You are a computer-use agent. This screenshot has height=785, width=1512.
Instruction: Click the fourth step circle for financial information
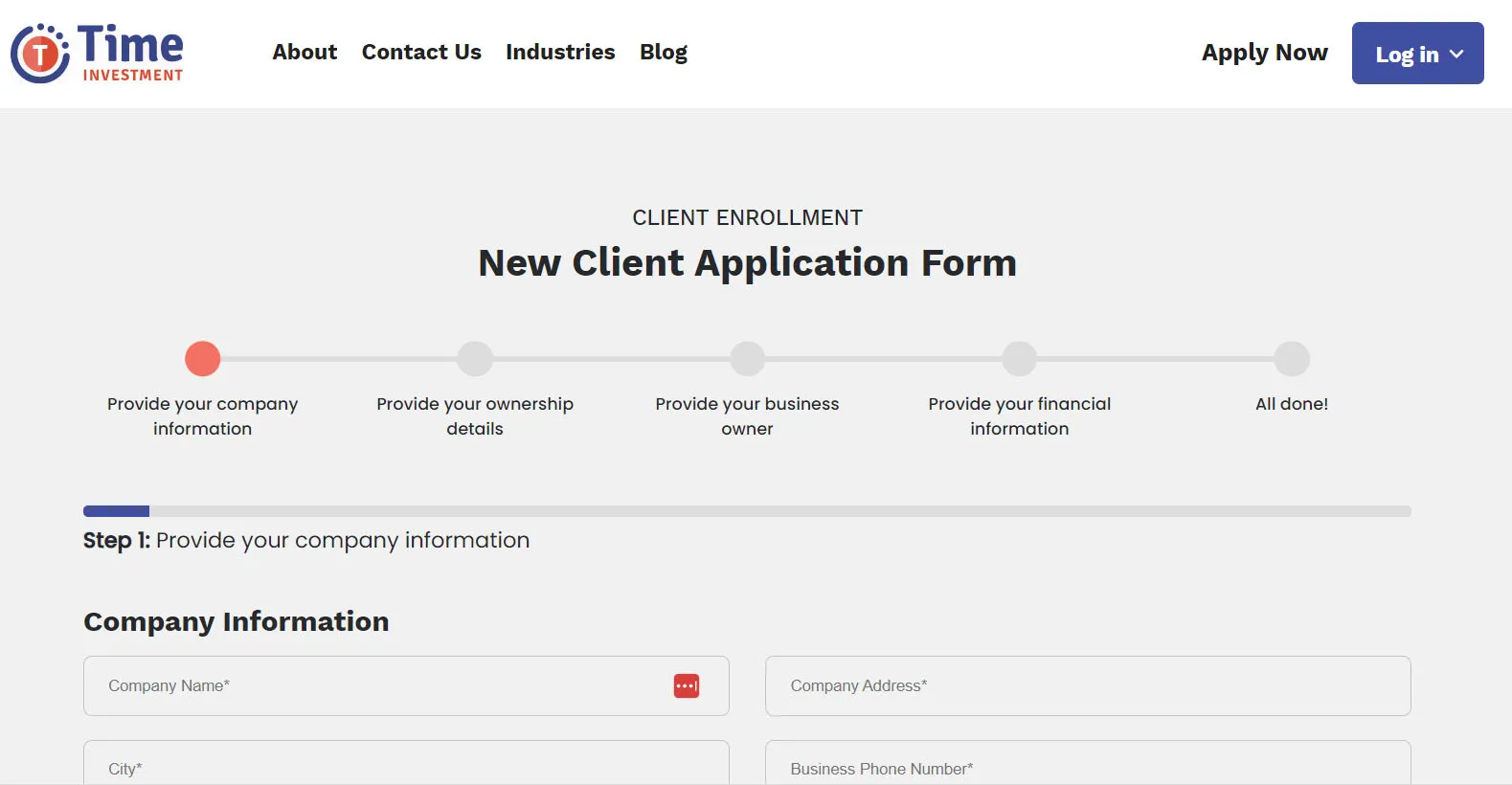(x=1019, y=359)
